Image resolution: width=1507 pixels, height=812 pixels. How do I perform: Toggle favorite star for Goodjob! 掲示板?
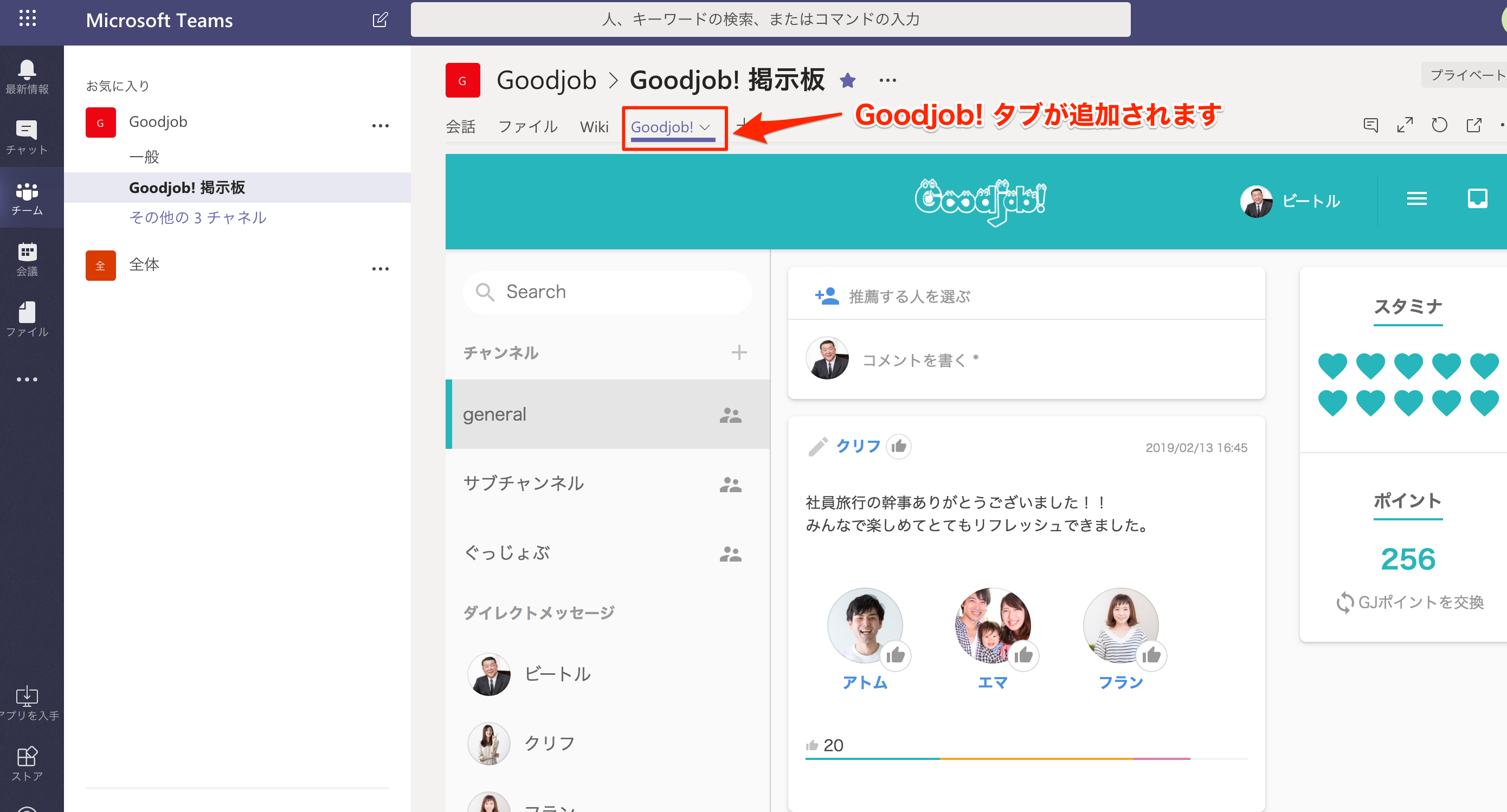[848, 80]
